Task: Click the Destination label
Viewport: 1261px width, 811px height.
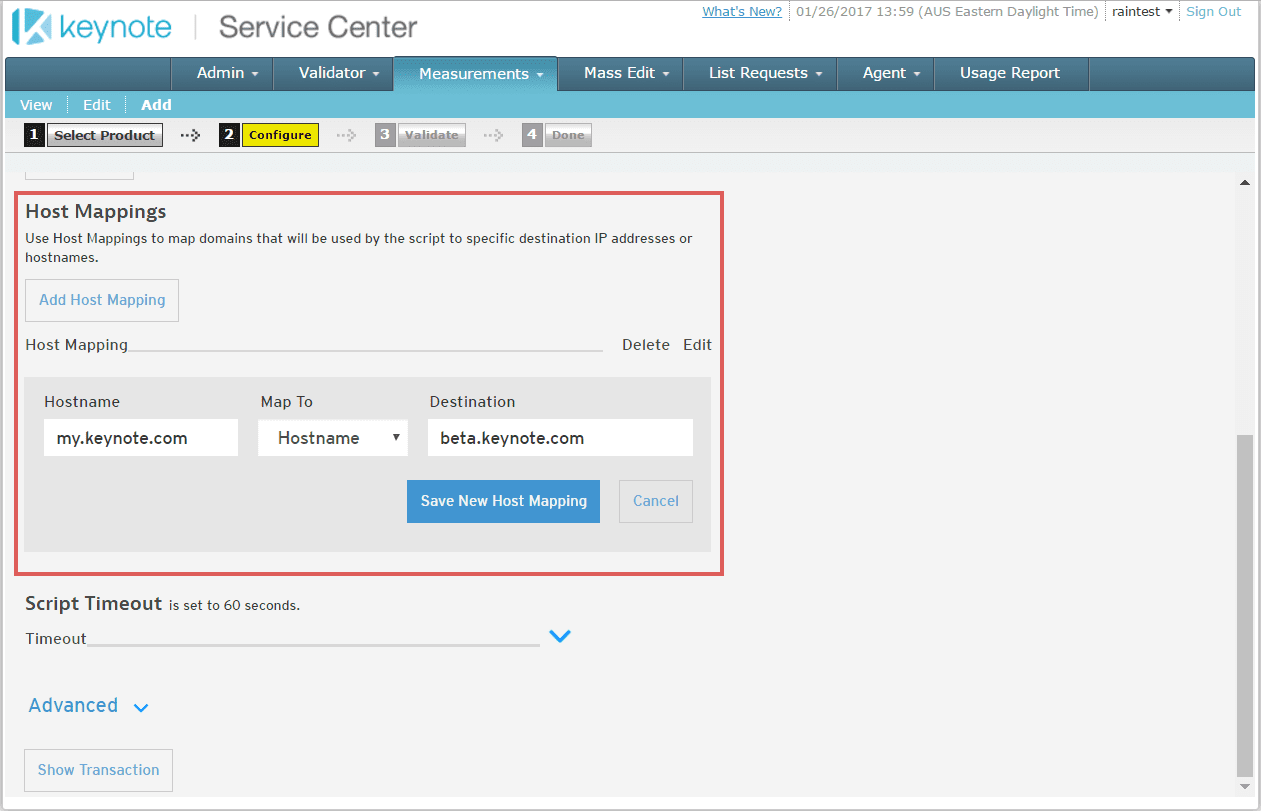Action: click(473, 402)
